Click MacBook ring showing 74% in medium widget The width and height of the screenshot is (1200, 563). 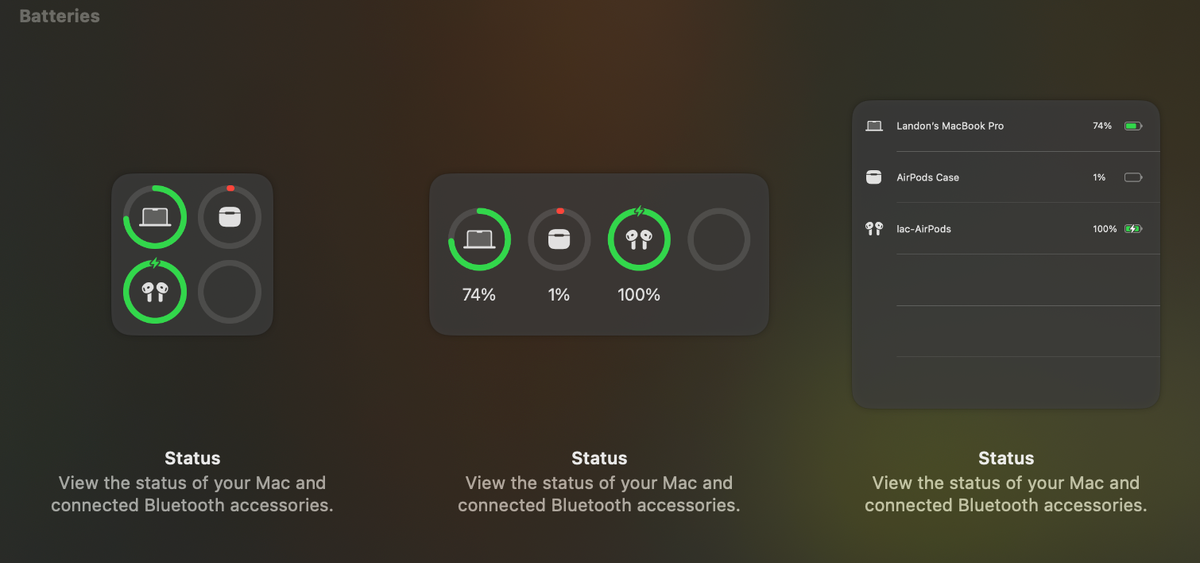point(479,240)
